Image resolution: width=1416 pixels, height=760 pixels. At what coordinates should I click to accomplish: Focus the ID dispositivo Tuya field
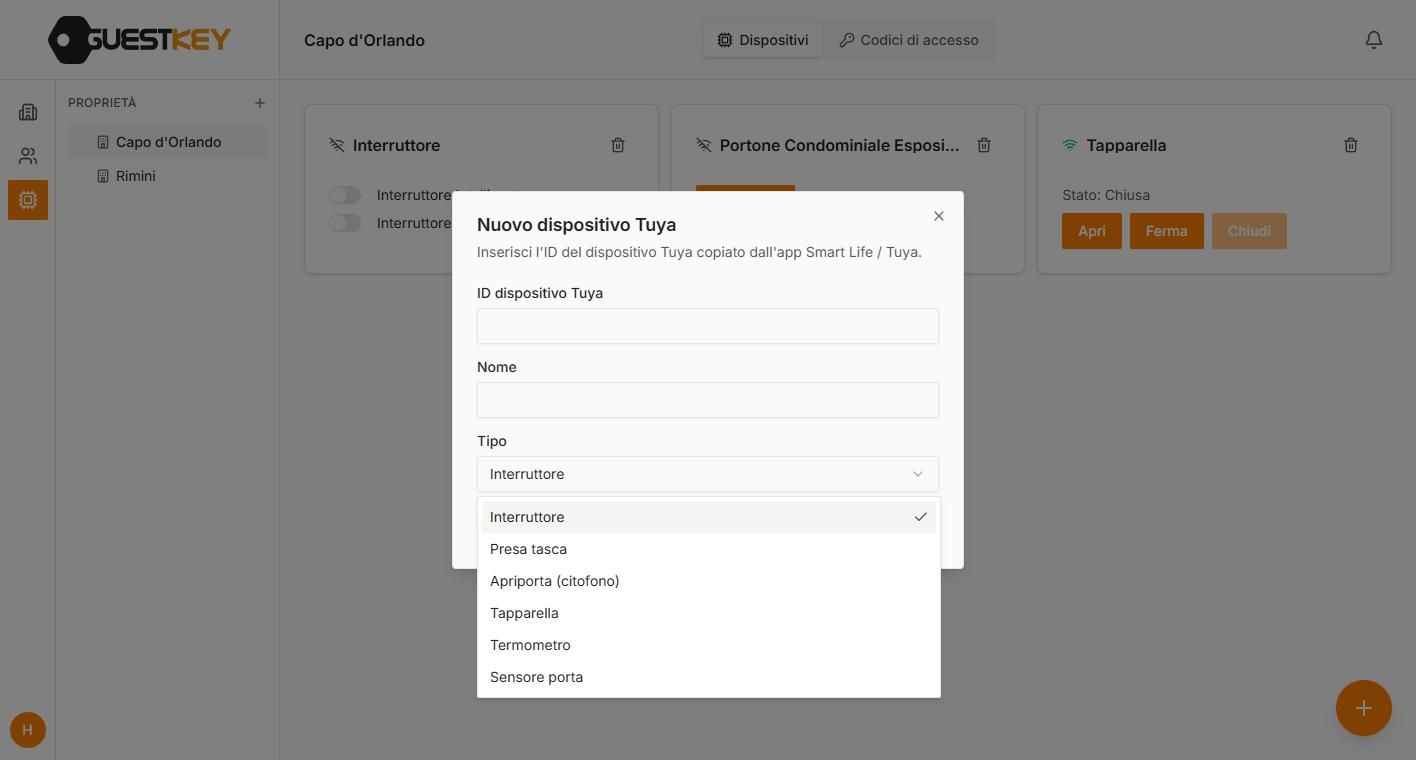coord(708,326)
